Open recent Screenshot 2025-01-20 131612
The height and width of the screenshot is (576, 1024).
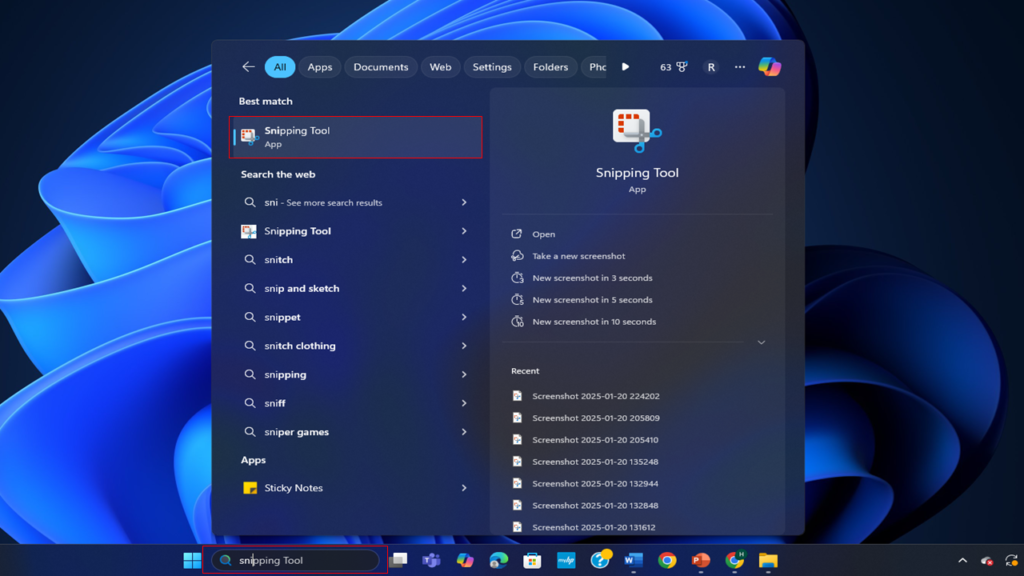pos(594,527)
